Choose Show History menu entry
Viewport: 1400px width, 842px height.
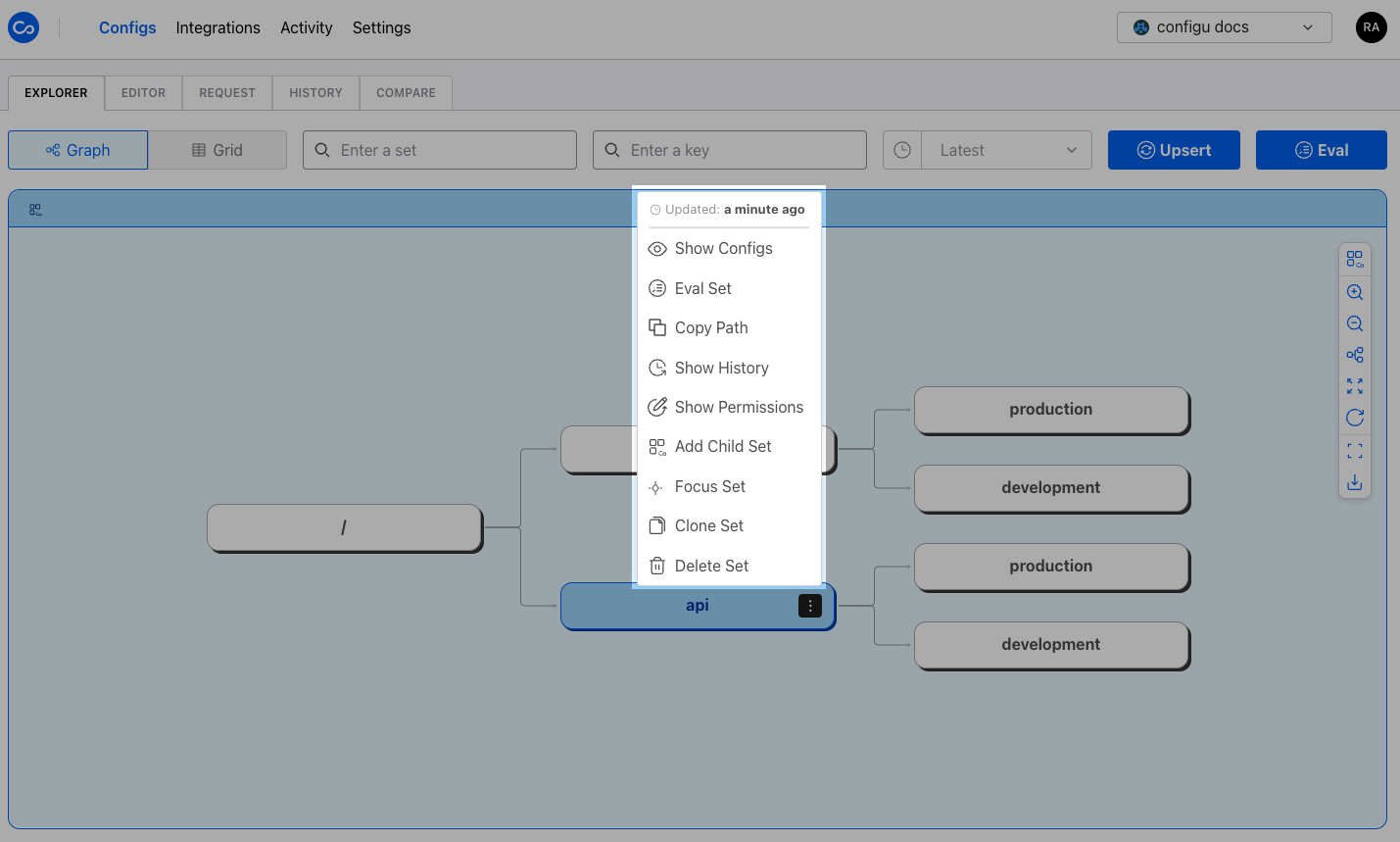coord(729,368)
